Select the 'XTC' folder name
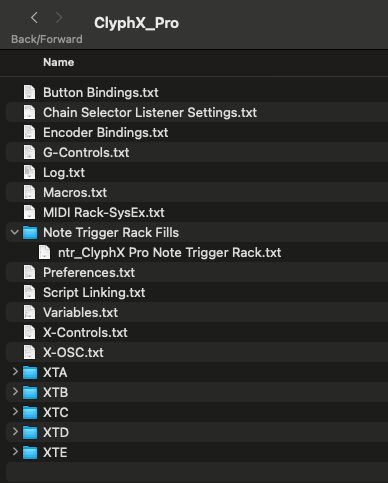Image resolution: width=388 pixels, height=483 pixels. [x=56, y=413]
